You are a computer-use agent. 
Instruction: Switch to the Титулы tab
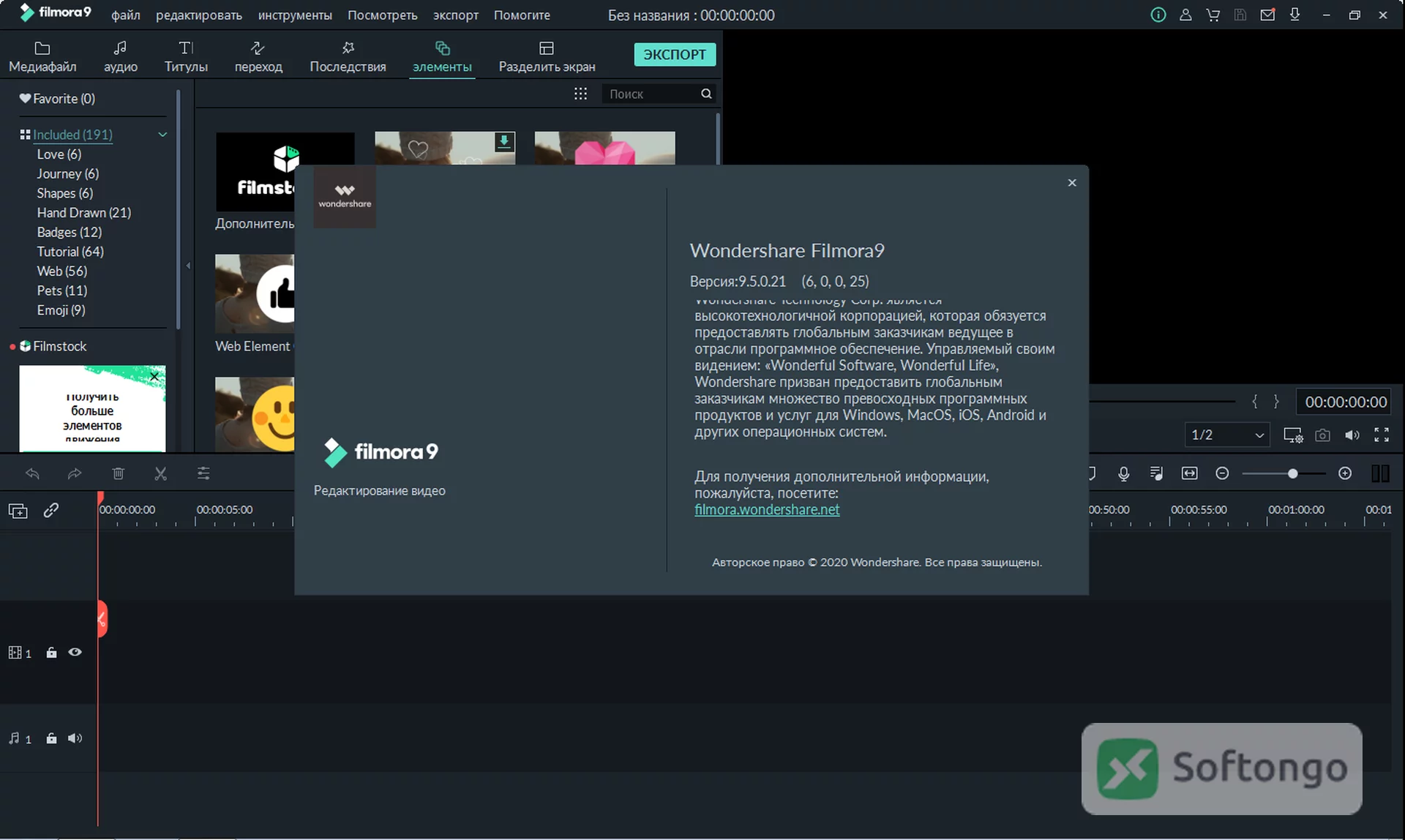[186, 57]
